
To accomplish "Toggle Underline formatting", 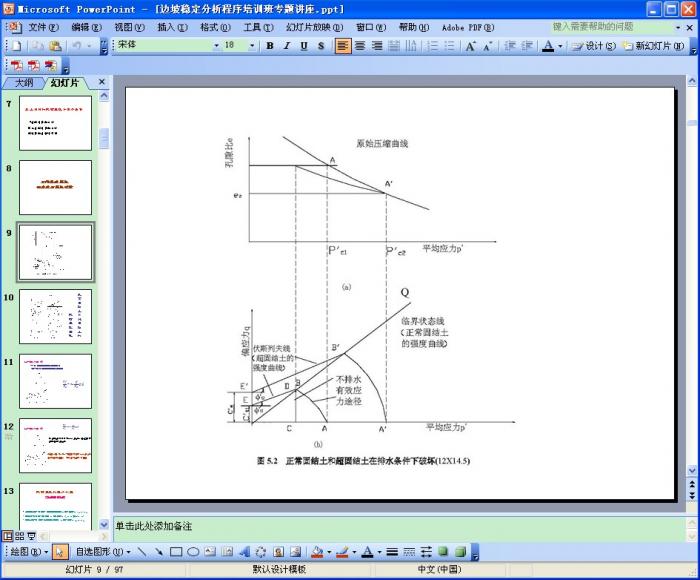I will click(x=304, y=46).
